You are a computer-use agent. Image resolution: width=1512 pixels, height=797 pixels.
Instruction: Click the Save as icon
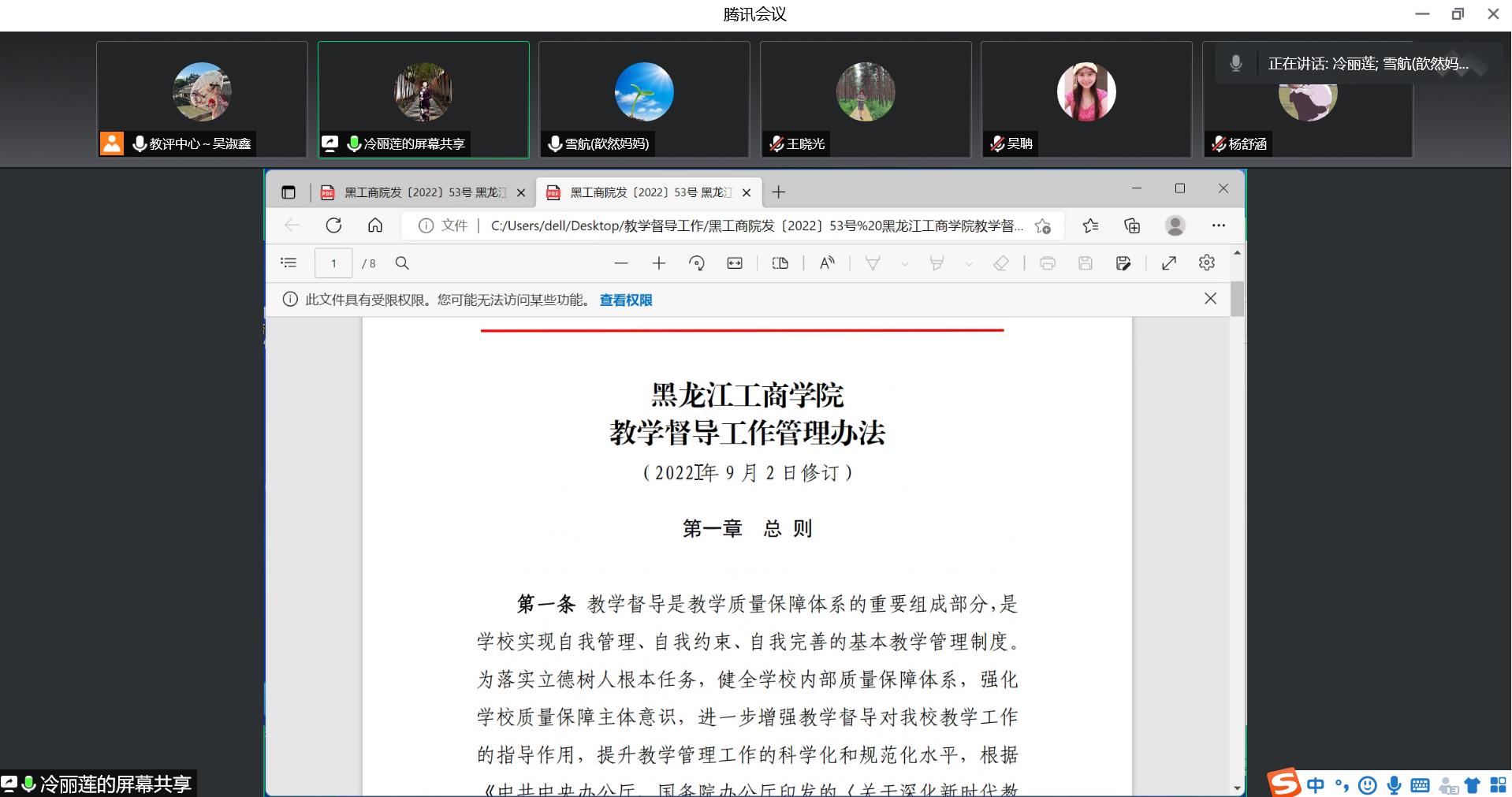click(1123, 263)
